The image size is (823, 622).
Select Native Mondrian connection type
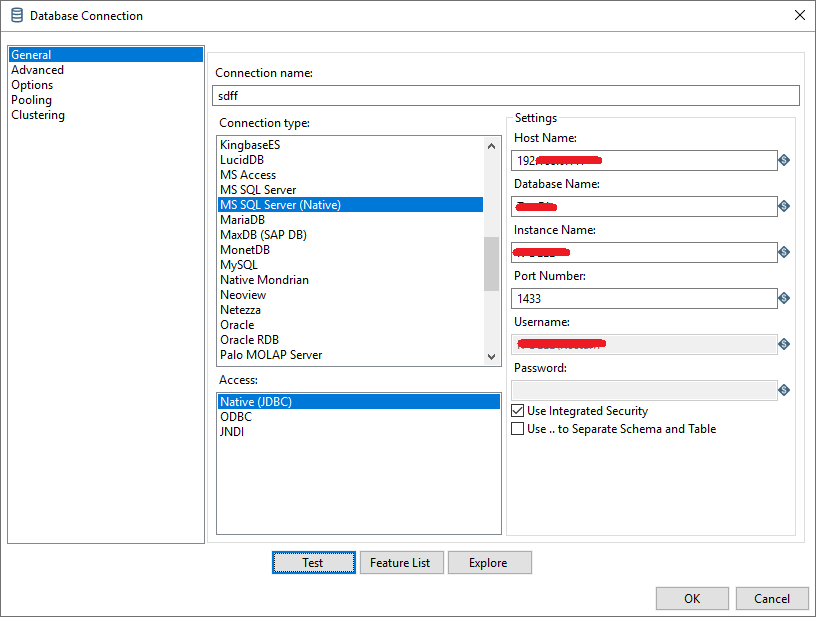(x=353, y=282)
